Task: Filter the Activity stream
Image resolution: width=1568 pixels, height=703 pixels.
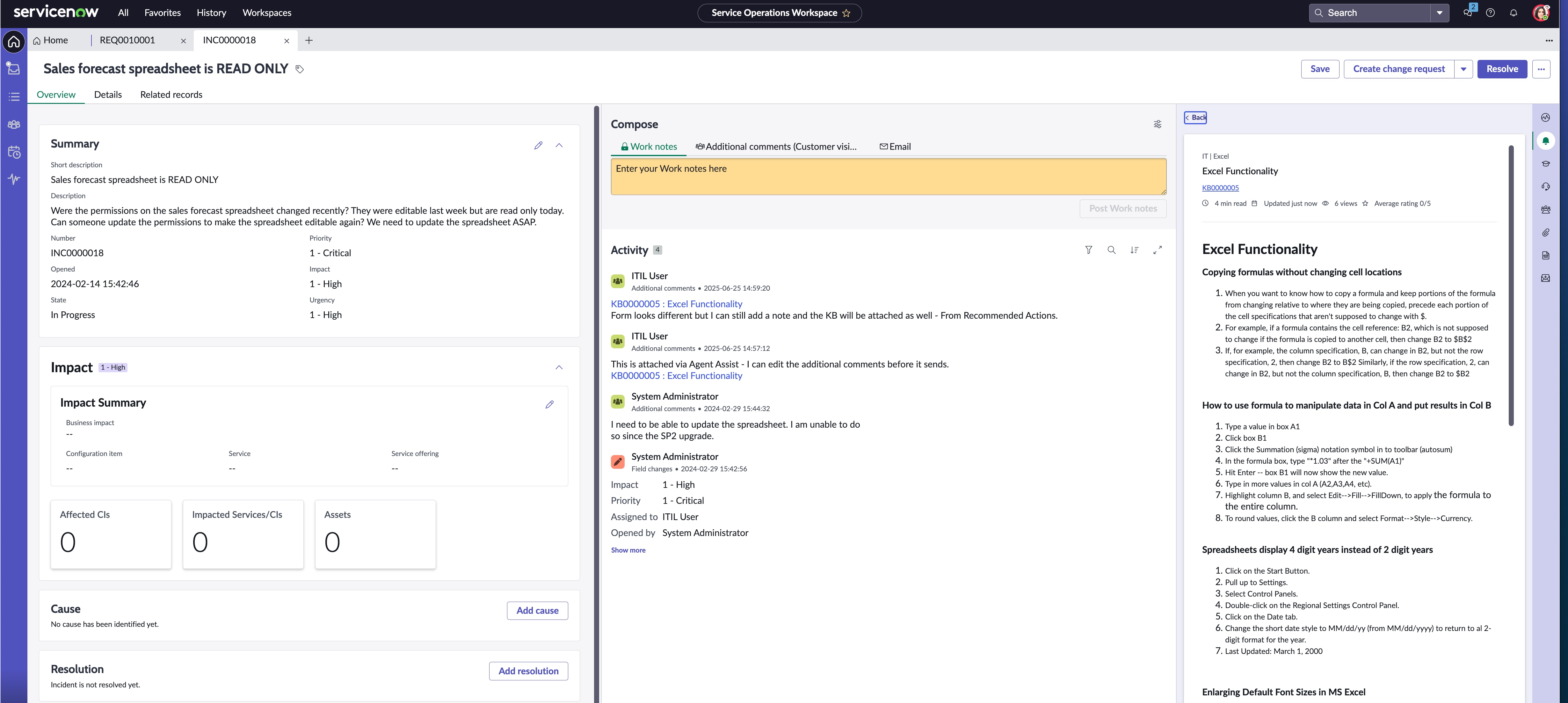Action: pyautogui.click(x=1089, y=250)
